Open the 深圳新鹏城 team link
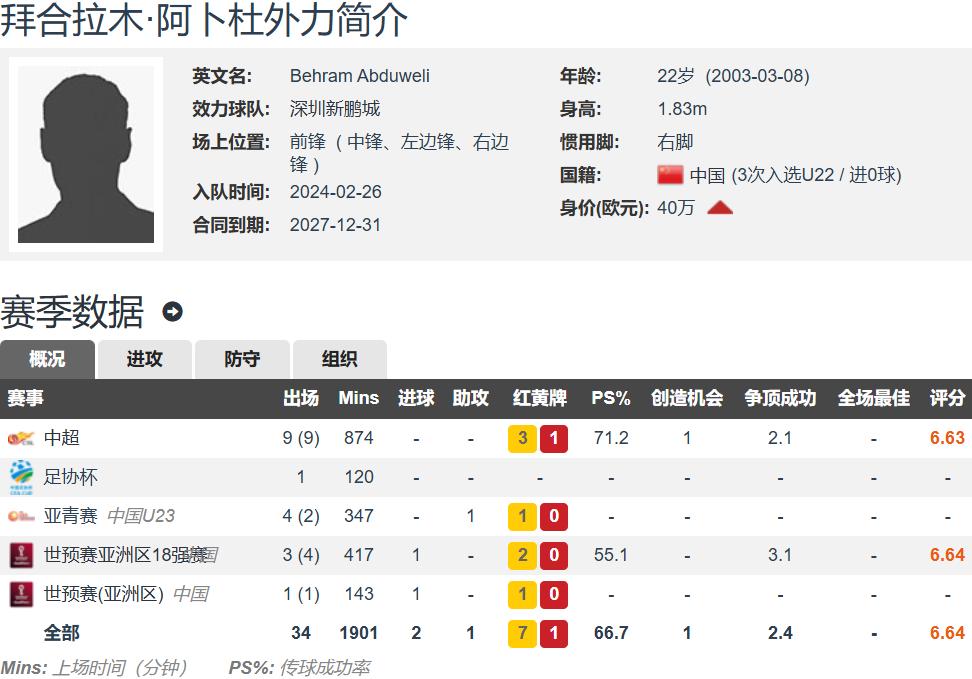 point(334,109)
